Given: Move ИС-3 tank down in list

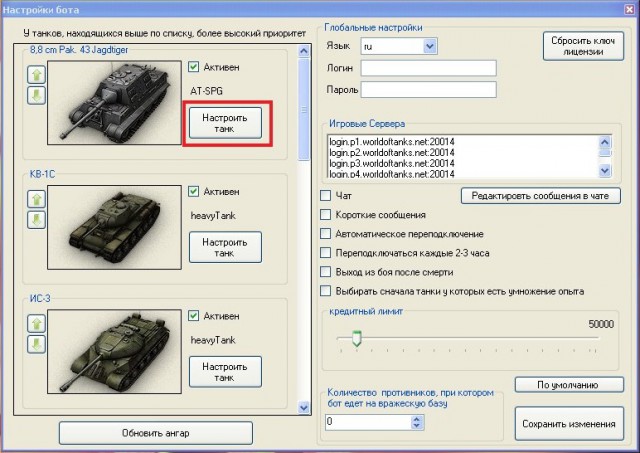Looking at the screenshot, I should click(x=36, y=344).
